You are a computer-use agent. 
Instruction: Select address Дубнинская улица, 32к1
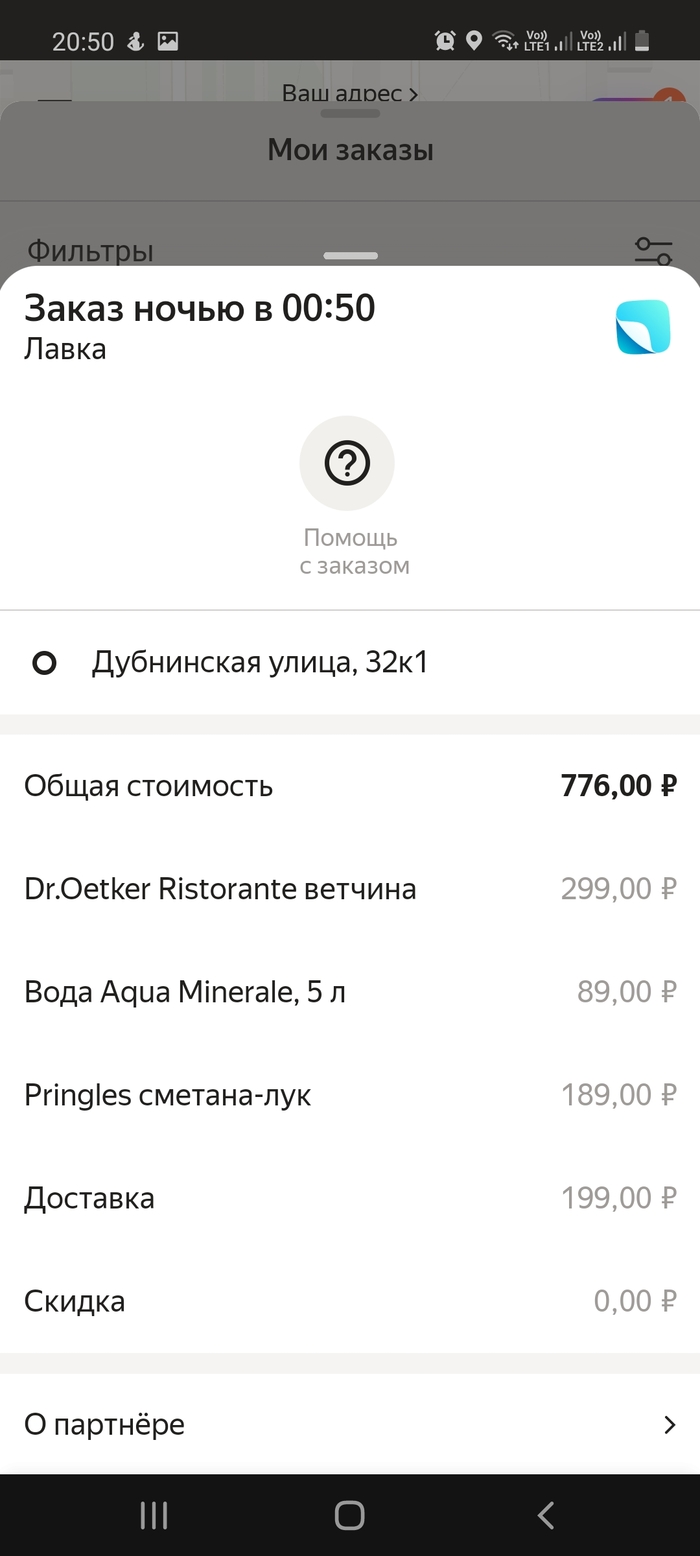(260, 663)
